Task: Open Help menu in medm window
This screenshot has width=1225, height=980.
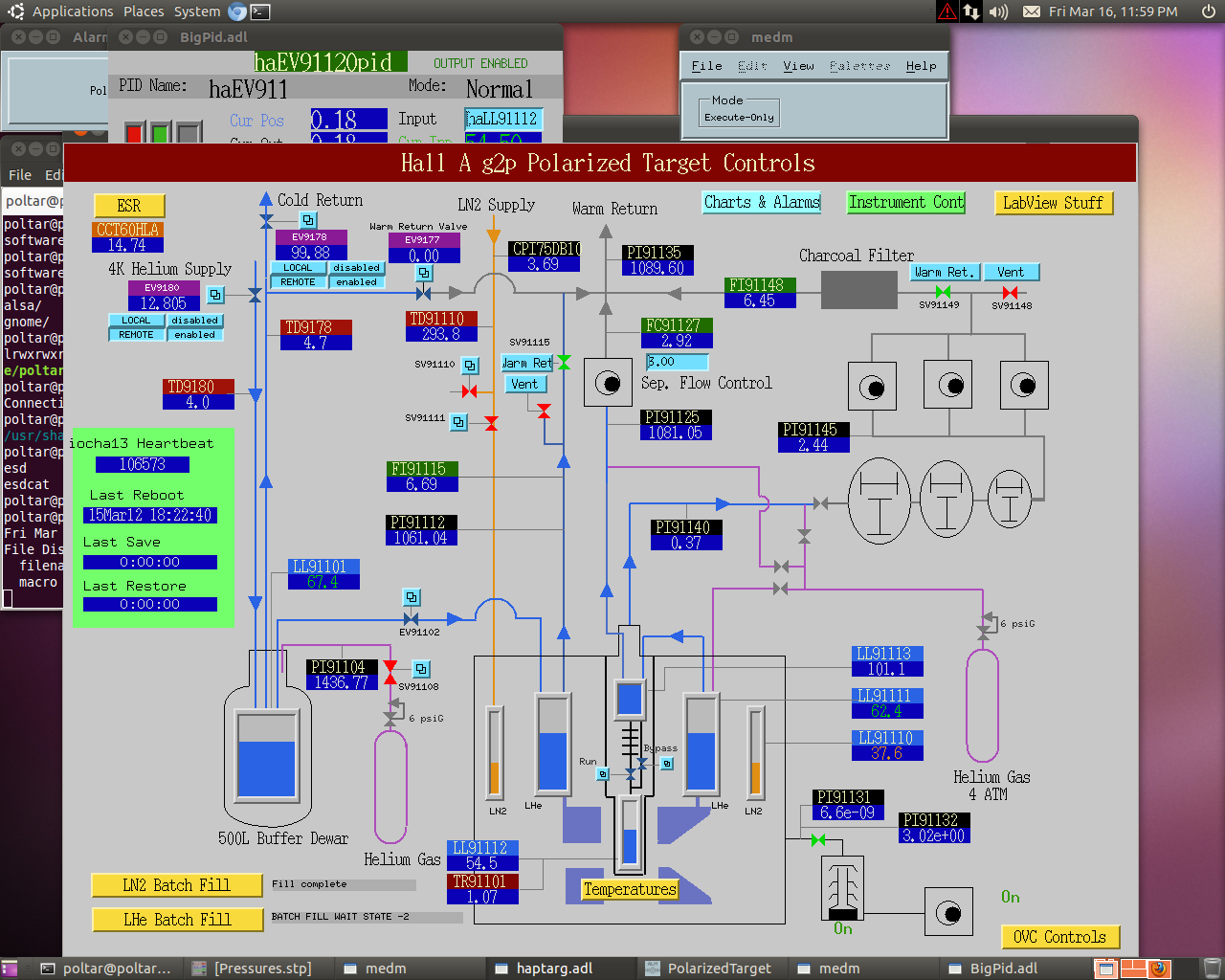Action: click(921, 66)
